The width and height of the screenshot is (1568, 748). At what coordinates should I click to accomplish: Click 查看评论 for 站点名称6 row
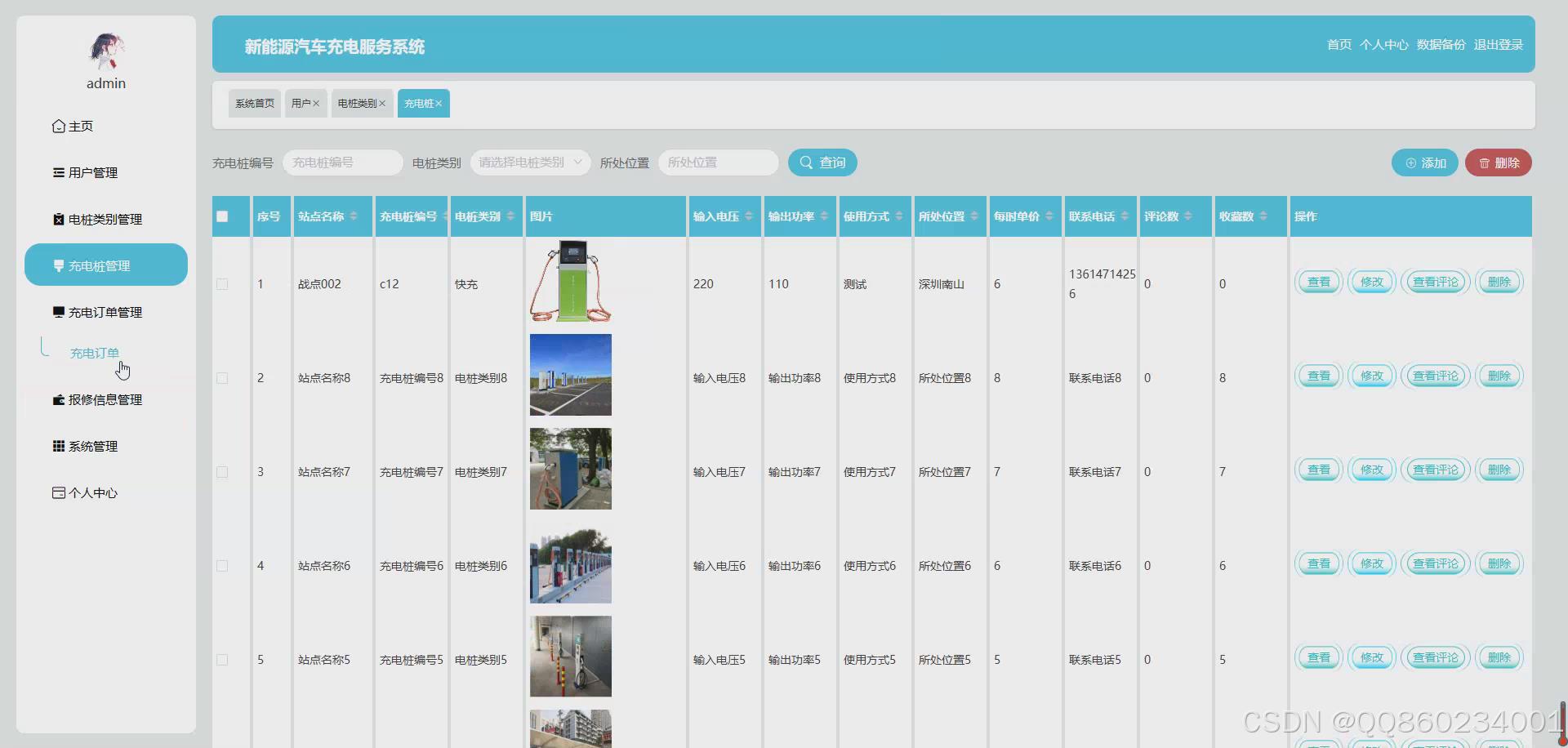coord(1435,563)
